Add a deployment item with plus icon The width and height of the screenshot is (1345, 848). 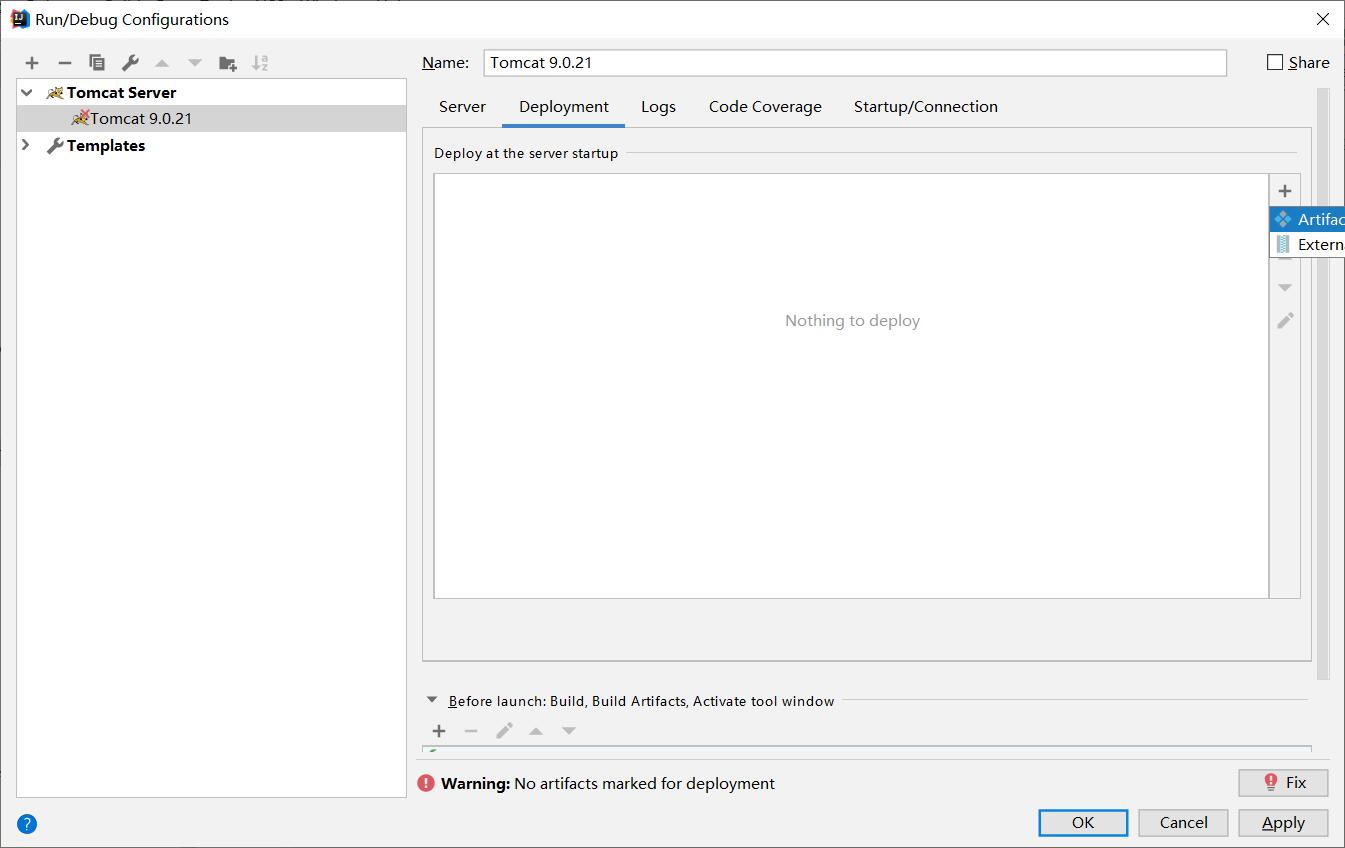tap(1285, 191)
